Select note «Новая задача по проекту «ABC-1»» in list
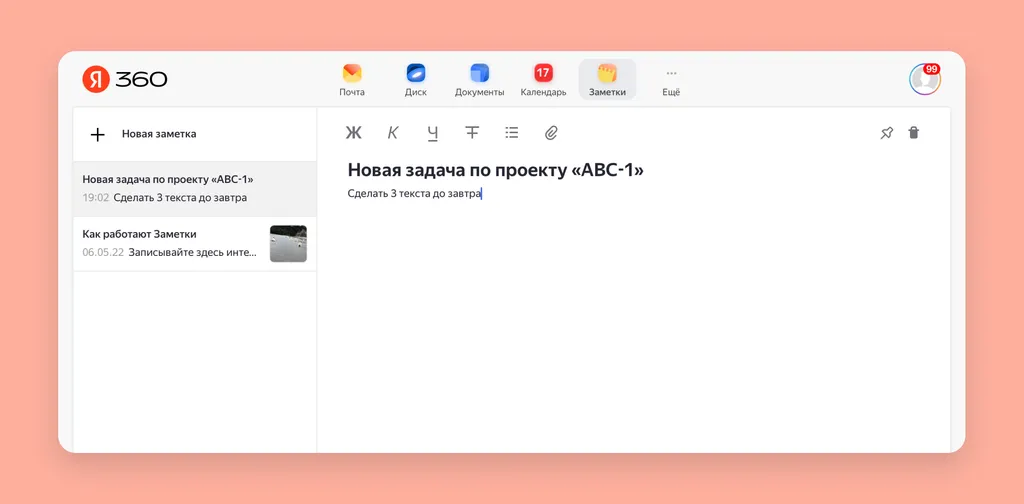 [195, 189]
